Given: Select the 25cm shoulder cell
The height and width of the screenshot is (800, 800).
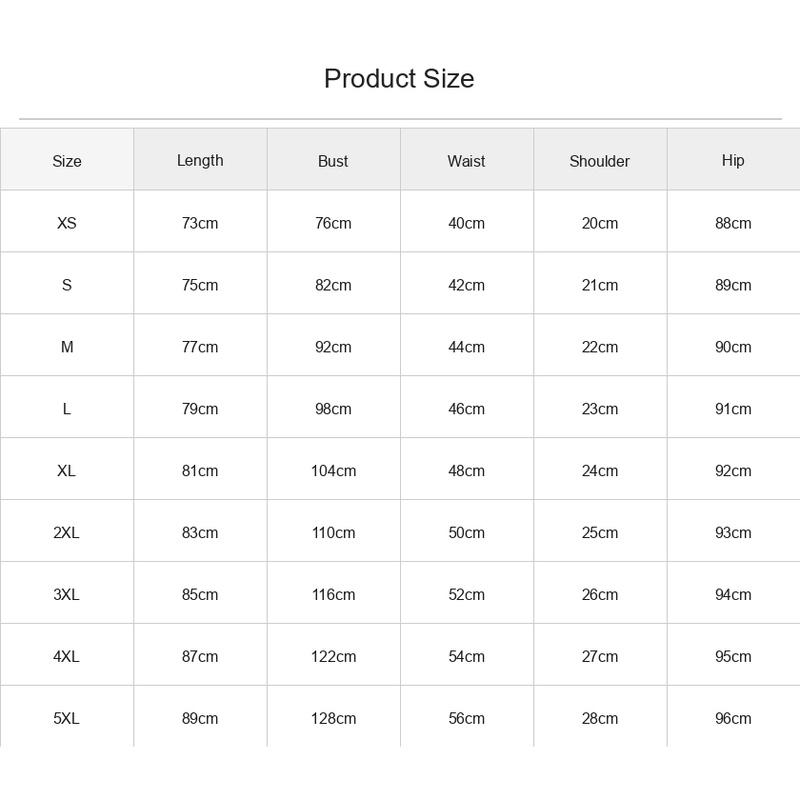Looking at the screenshot, I should (599, 533).
